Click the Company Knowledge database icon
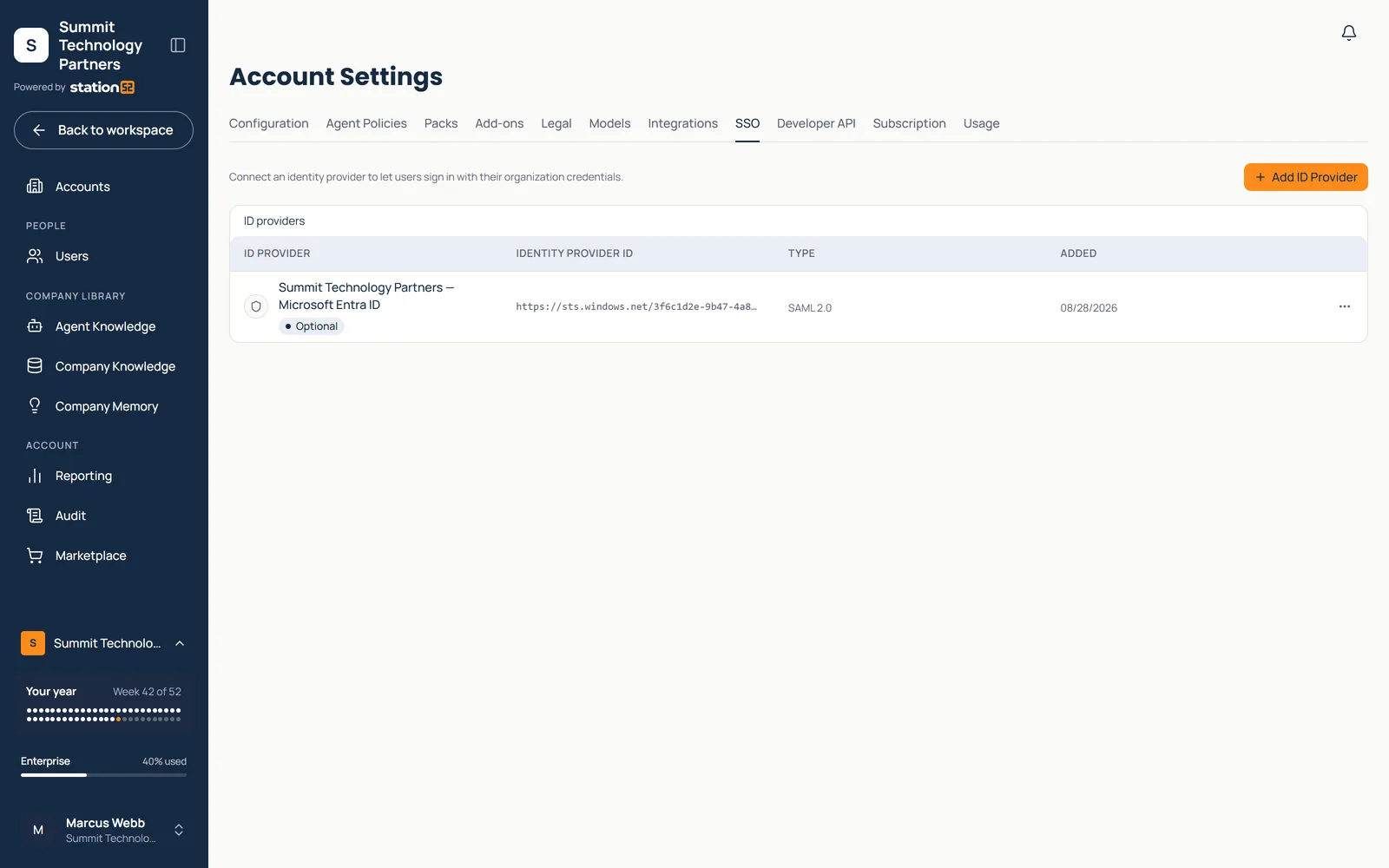This screenshot has height=868, width=1389. coord(35,365)
